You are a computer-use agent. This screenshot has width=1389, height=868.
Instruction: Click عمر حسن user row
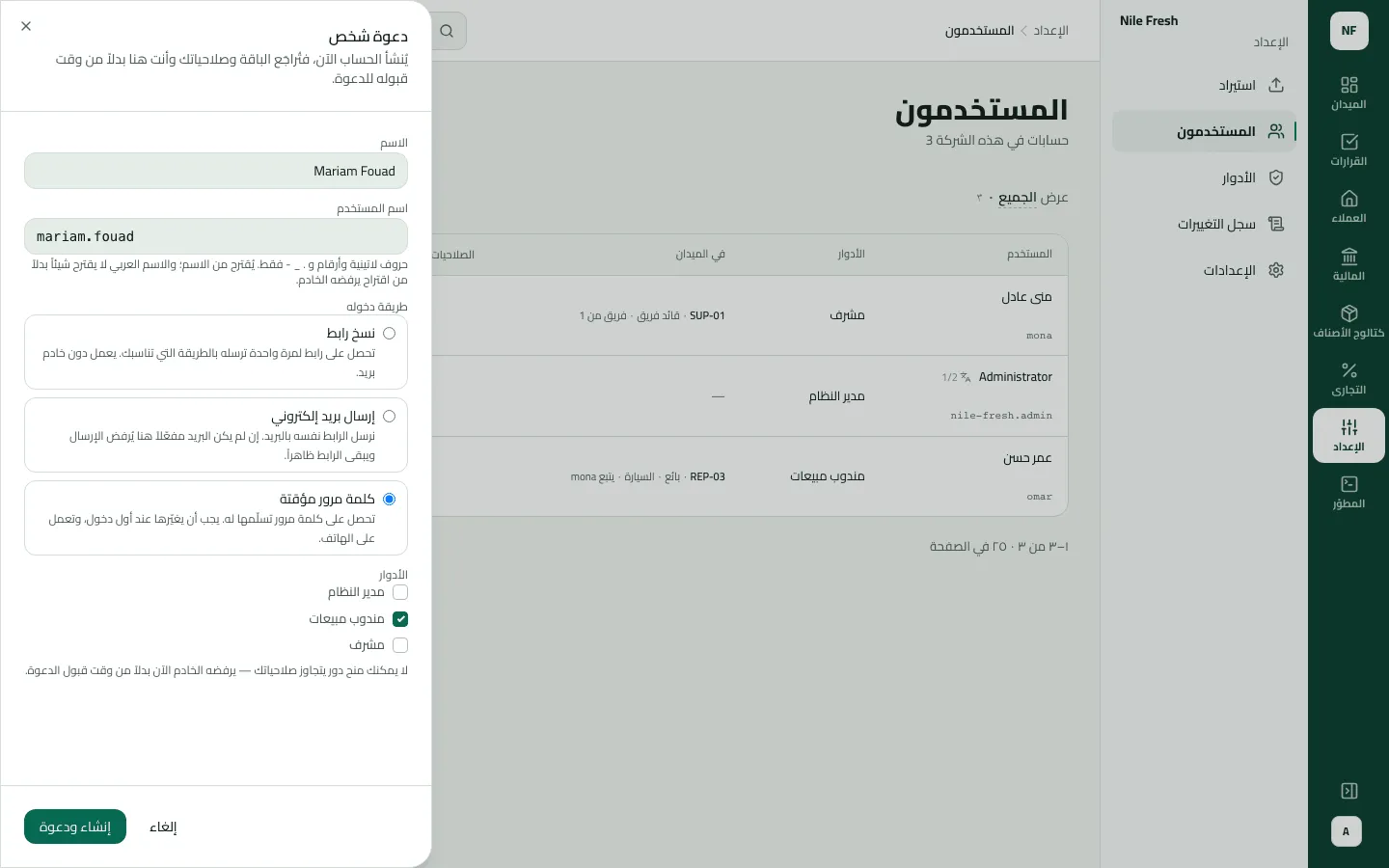point(750,476)
